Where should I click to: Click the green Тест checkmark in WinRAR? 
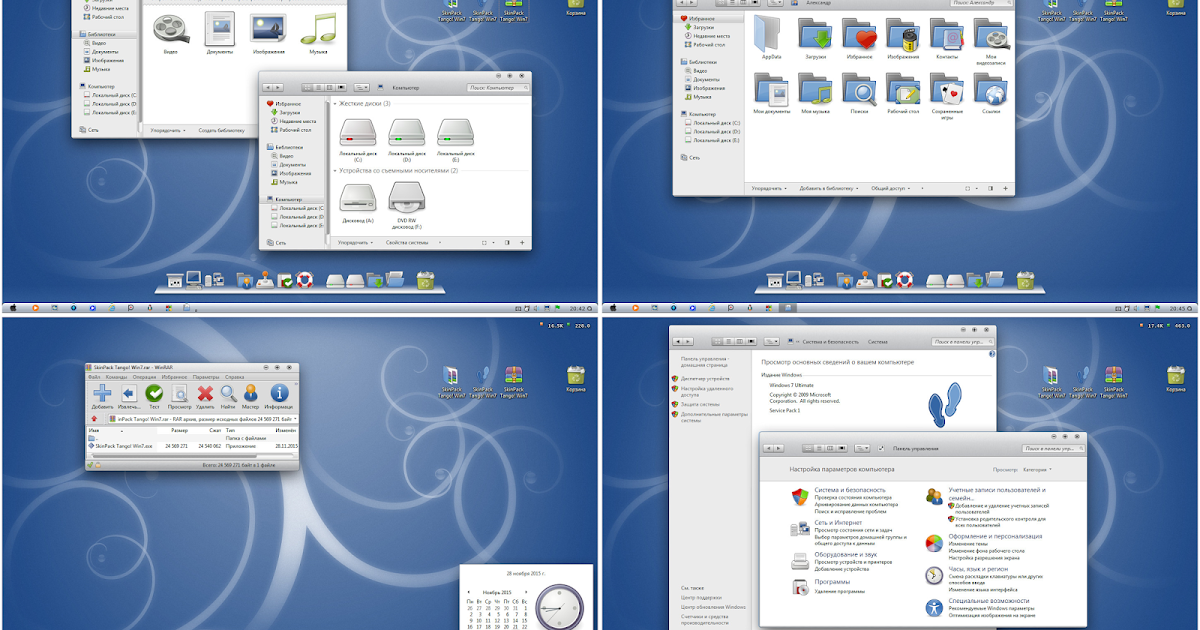pyautogui.click(x=154, y=393)
